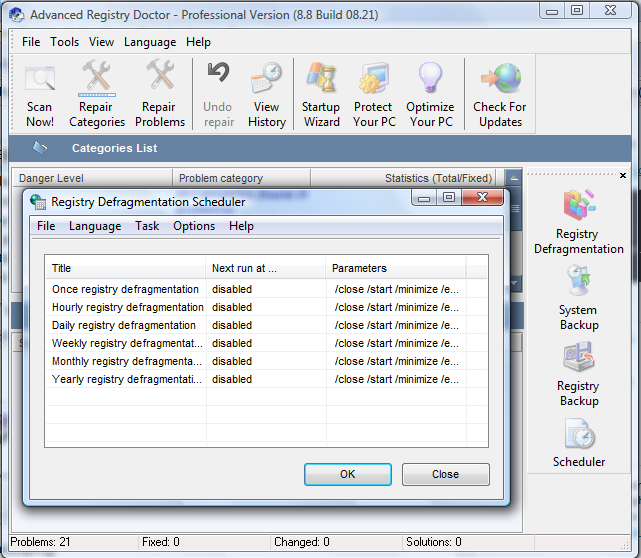The height and width of the screenshot is (558, 641).
Task: Select Daily registry defragmentation row
Action: 124,325
